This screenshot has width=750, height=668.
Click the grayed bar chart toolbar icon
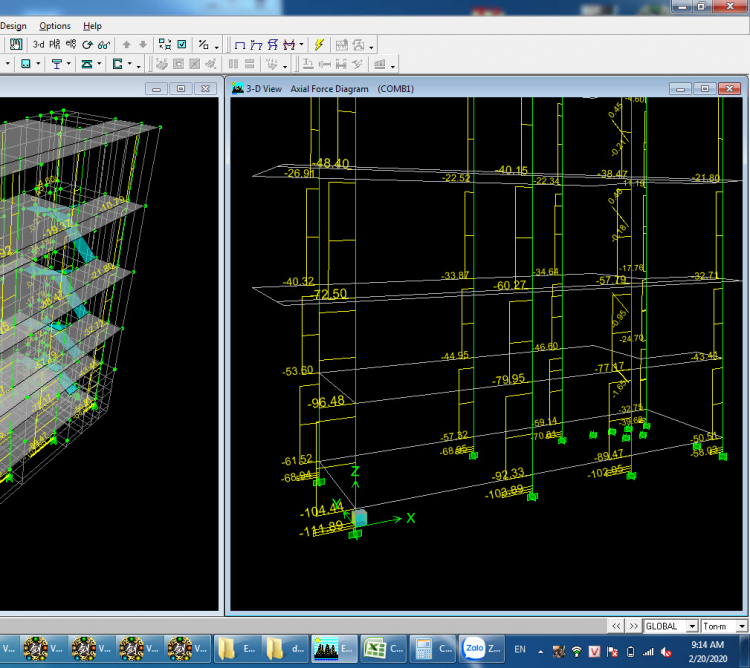point(380,64)
